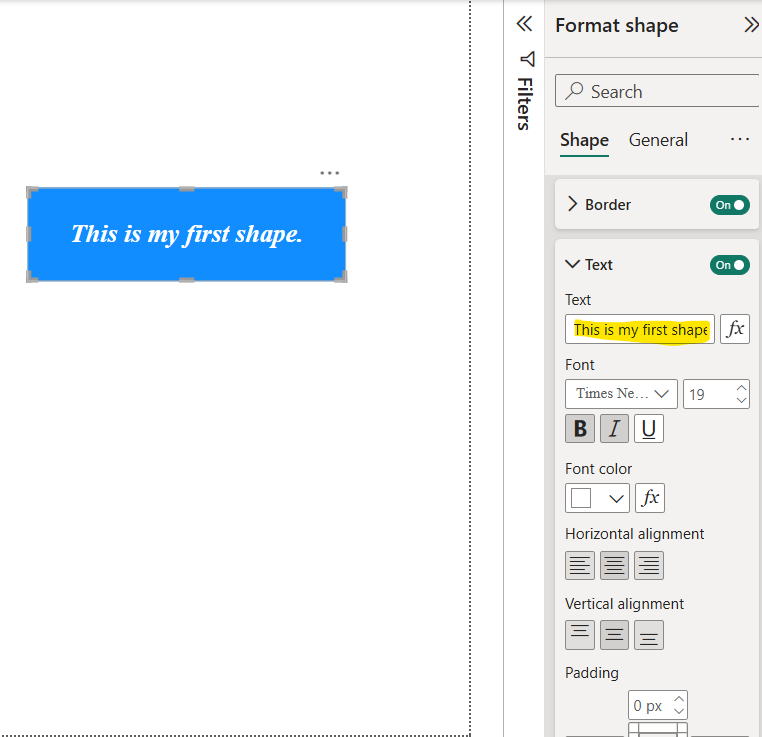
Task: Toggle Bold text formatting
Action: coord(579,429)
